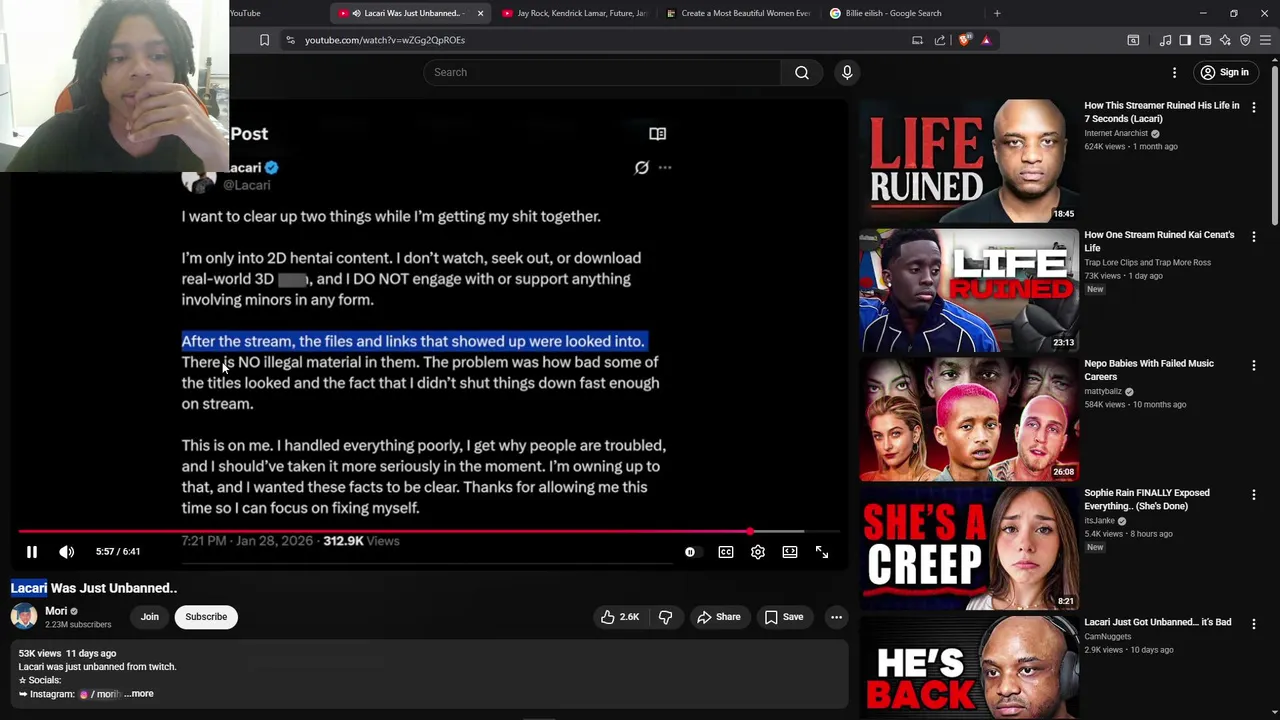Close the 'Lacari Was Just Unbanned' tab
The width and height of the screenshot is (1280, 720).
(480, 13)
